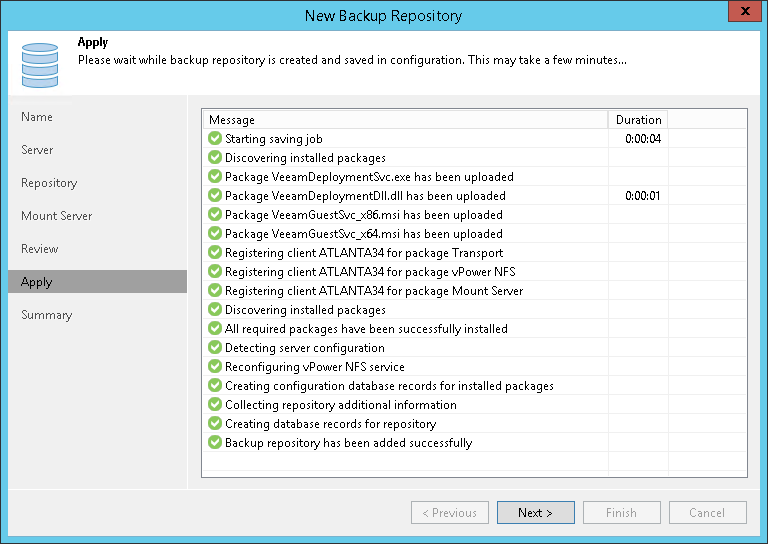This screenshot has width=768, height=544.
Task: Select 'Detecting server configuration' message text
Action: [305, 348]
